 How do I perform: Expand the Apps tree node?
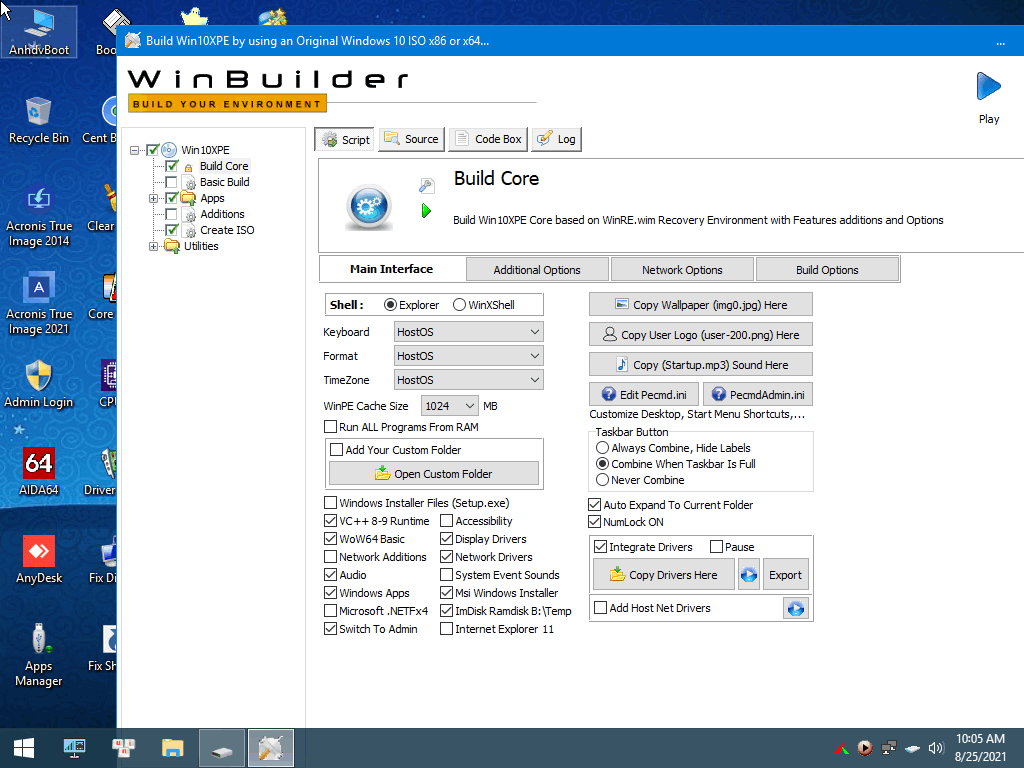click(153, 199)
